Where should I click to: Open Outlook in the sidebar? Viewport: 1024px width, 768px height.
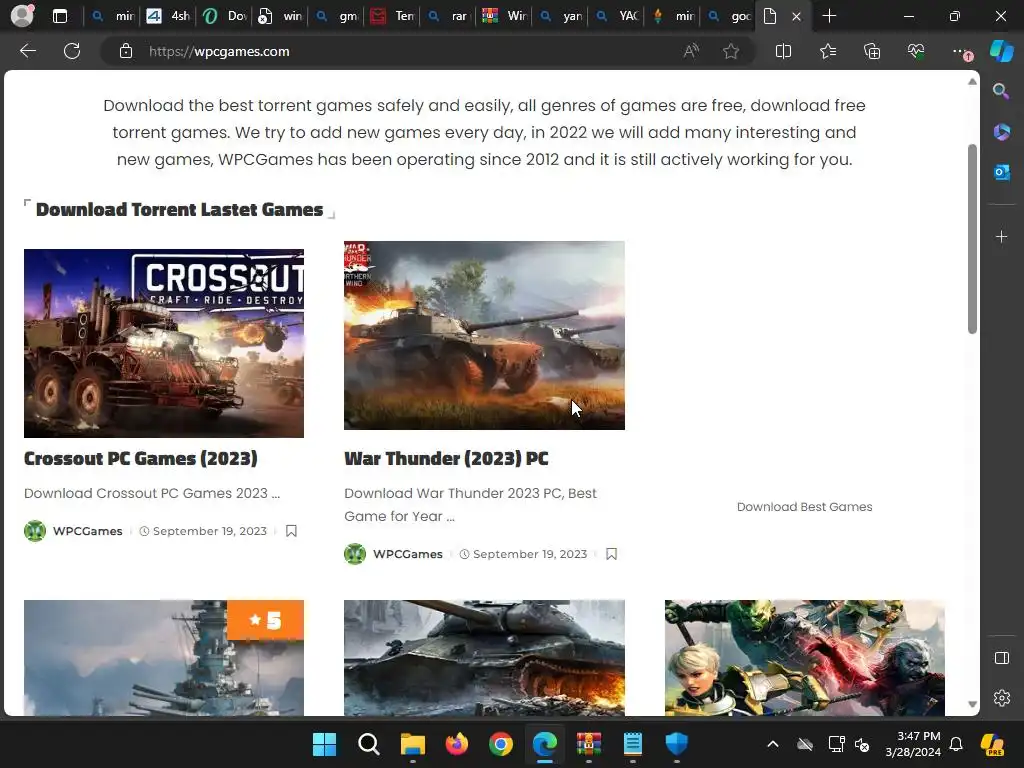1001,172
